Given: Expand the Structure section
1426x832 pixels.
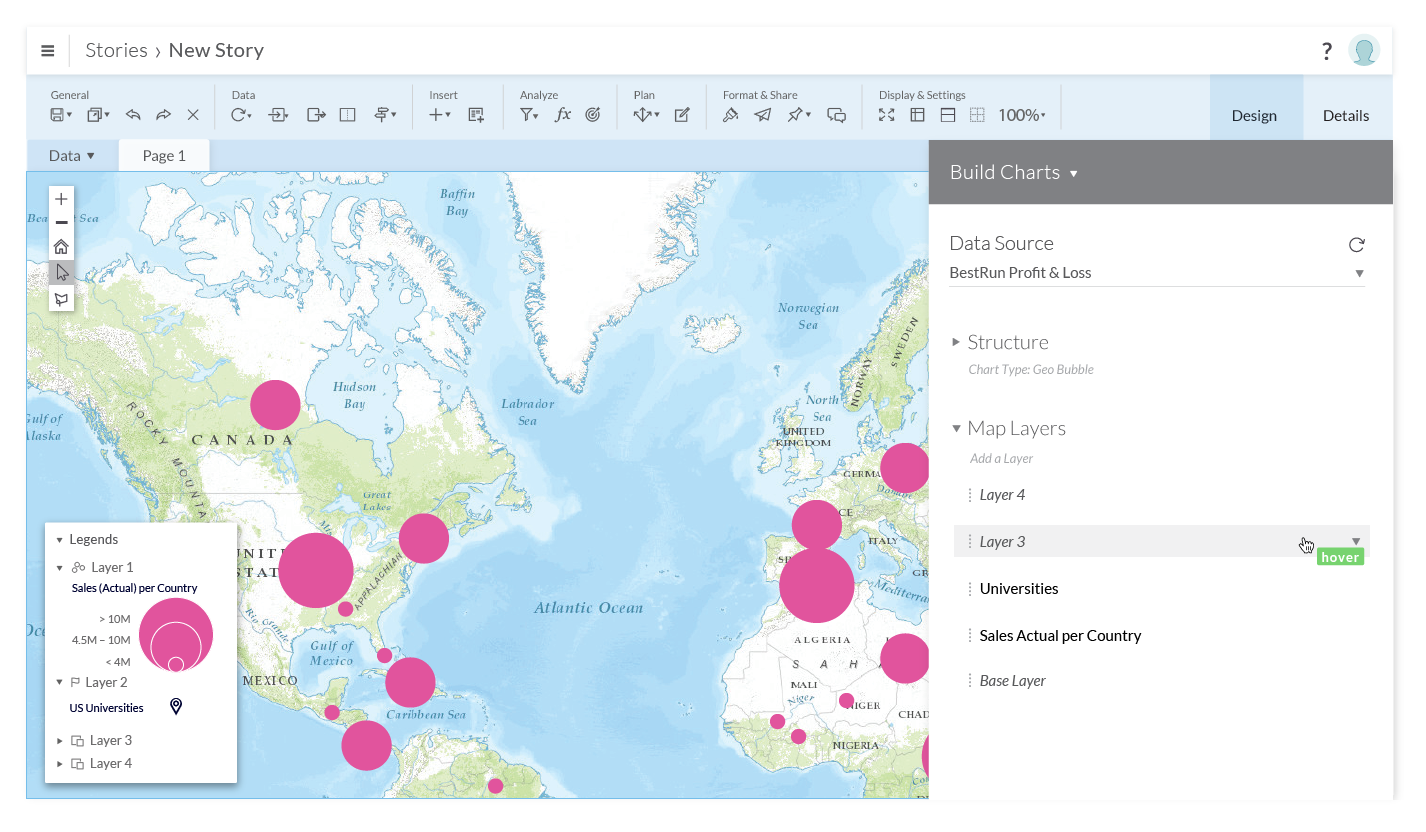Looking at the screenshot, I should click(x=956, y=342).
